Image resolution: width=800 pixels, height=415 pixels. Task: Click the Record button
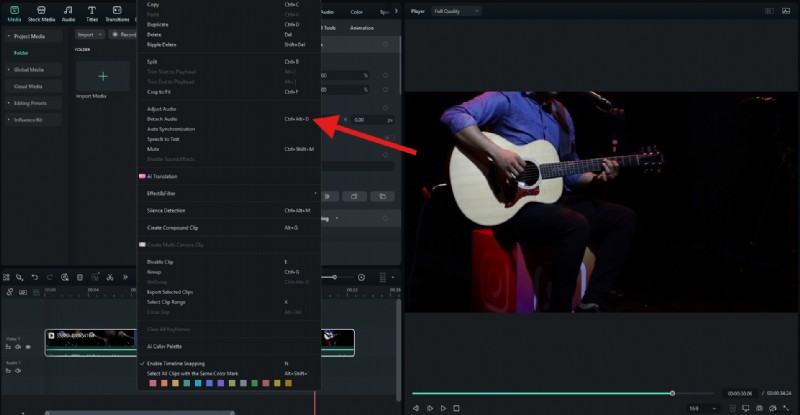[123, 34]
